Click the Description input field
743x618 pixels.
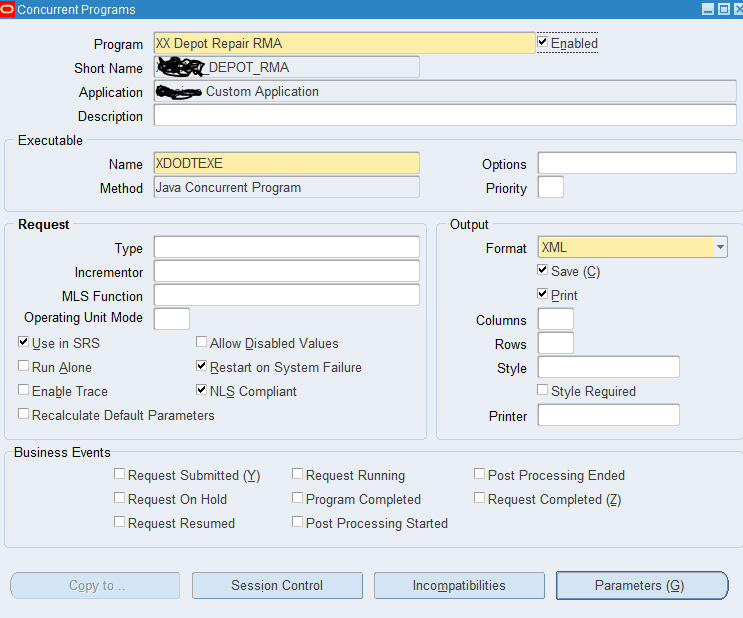[x=445, y=115]
